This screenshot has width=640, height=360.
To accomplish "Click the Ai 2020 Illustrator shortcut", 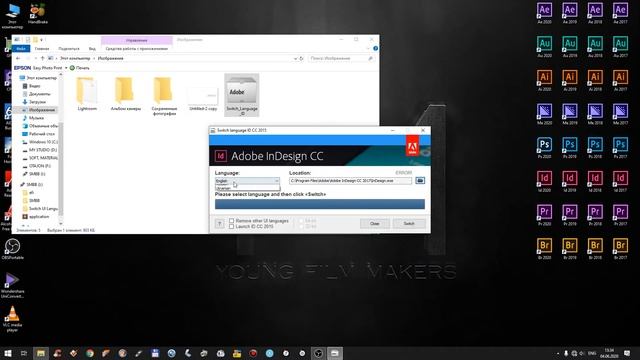I will click(544, 80).
